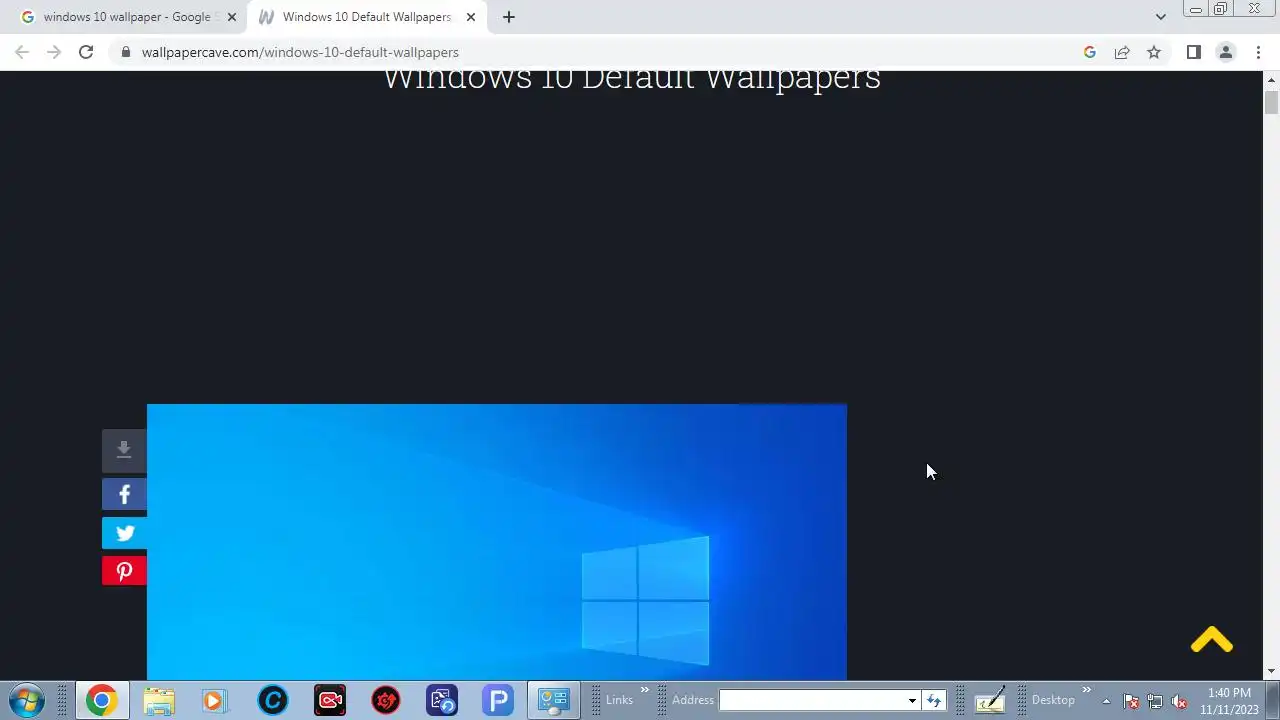Open the red hexagon taskbar app
The height and width of the screenshot is (720, 1280).
(386, 700)
